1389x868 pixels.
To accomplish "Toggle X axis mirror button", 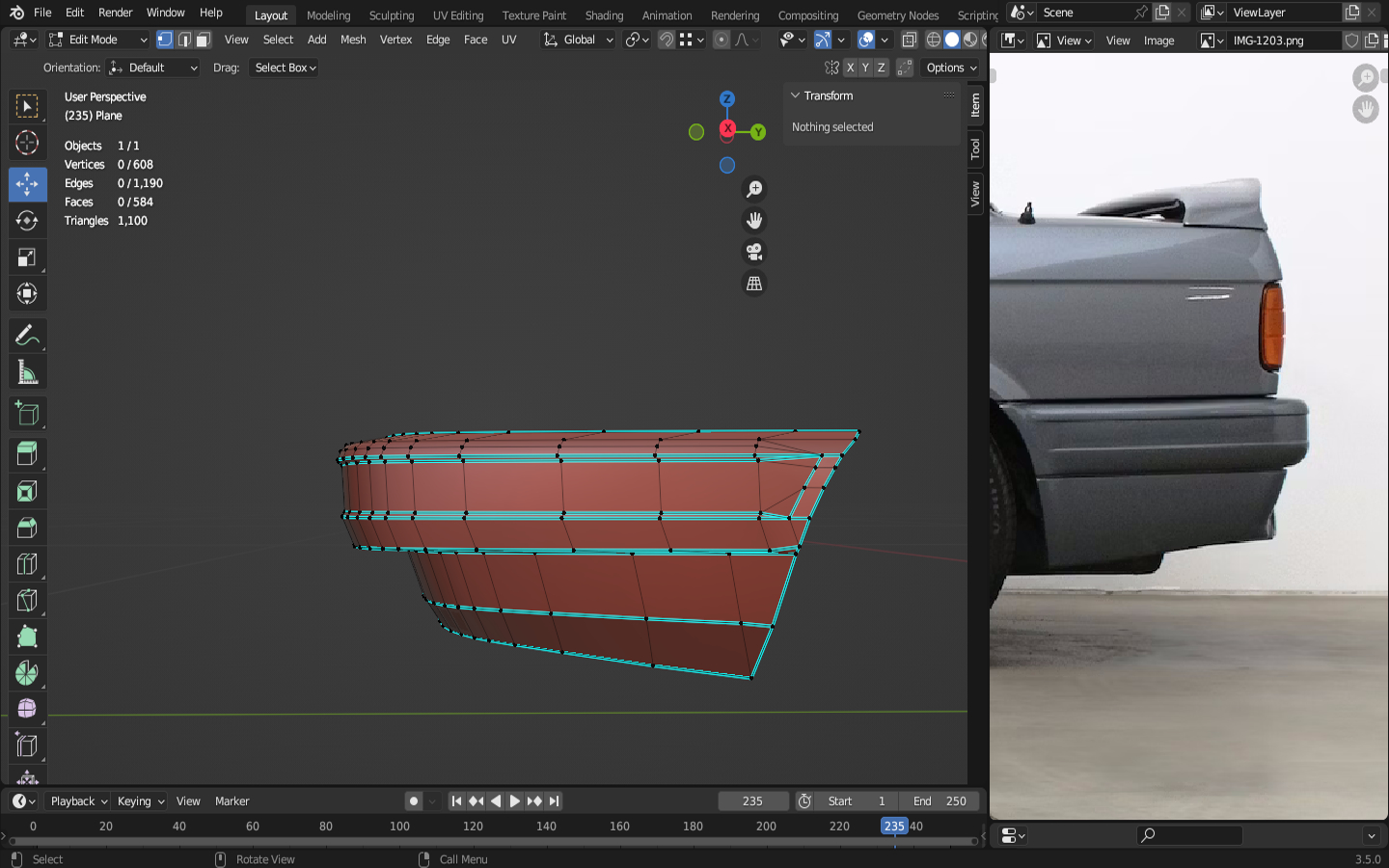I will point(850,68).
